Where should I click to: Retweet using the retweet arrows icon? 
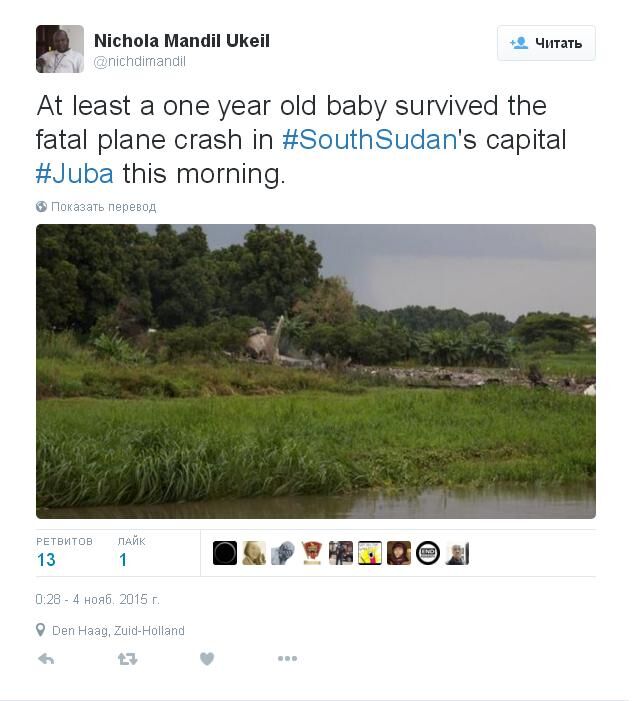click(127, 659)
